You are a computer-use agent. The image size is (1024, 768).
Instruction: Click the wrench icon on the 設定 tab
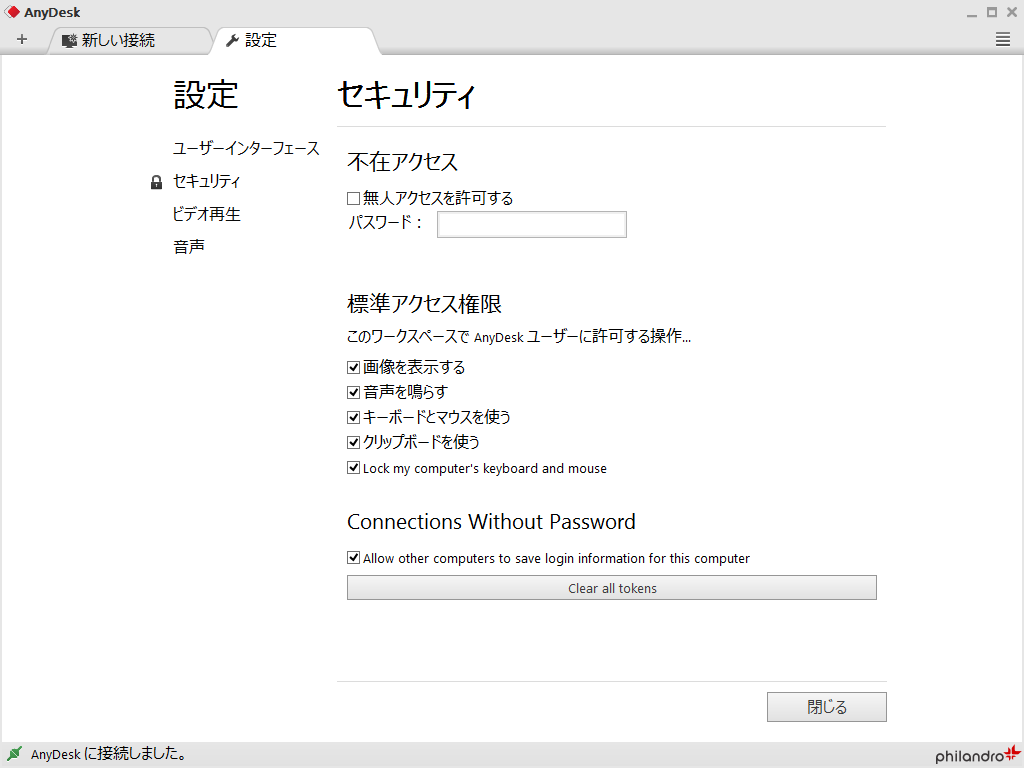231,42
